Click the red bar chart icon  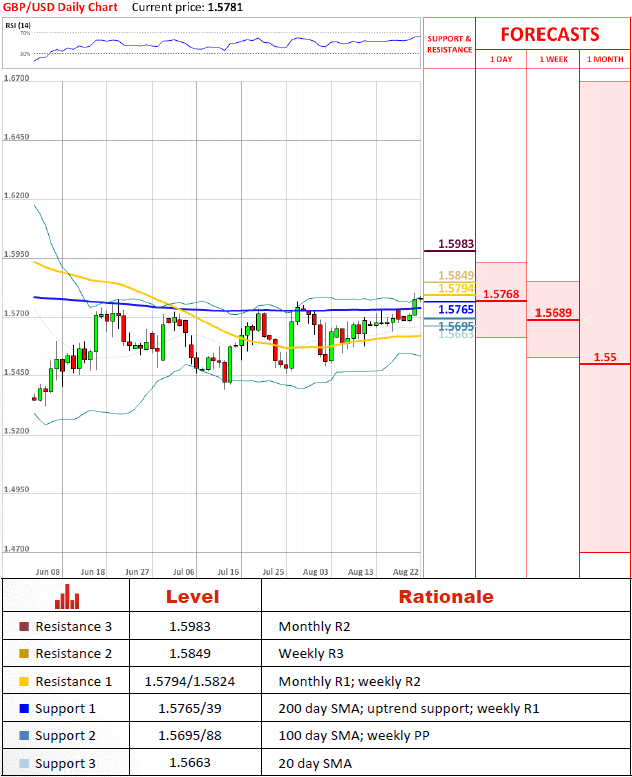pos(67,597)
